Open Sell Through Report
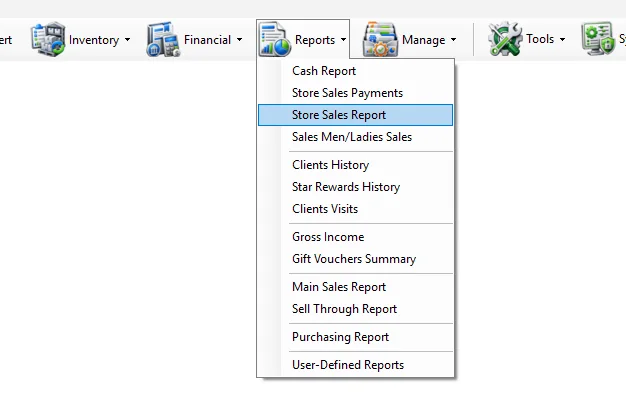626x417 pixels. pos(355,309)
